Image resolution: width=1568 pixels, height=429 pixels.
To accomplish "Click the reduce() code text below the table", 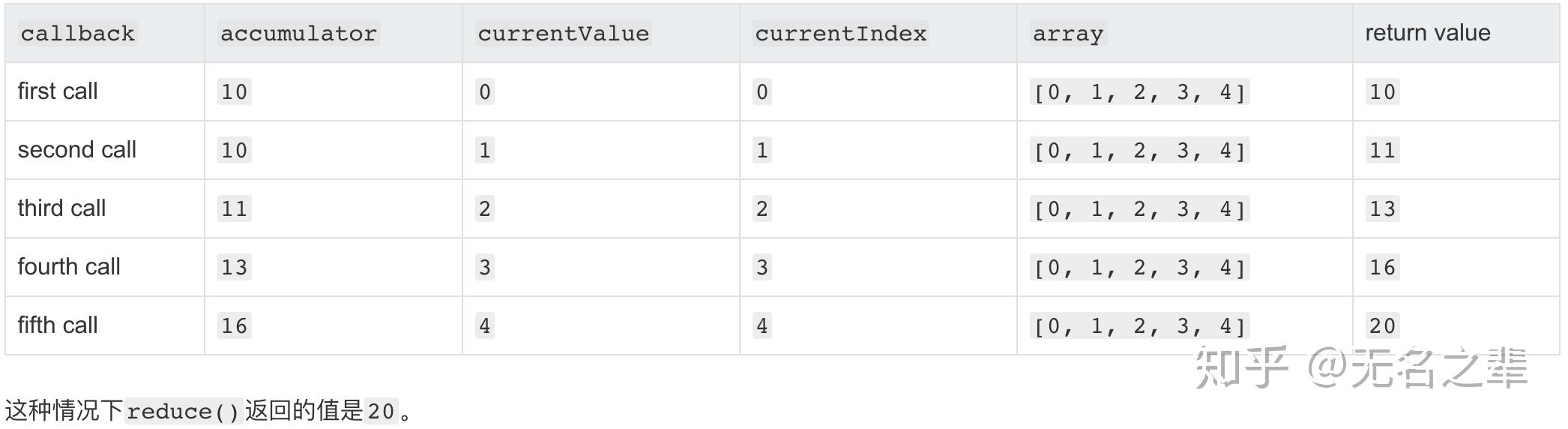I will (x=183, y=412).
